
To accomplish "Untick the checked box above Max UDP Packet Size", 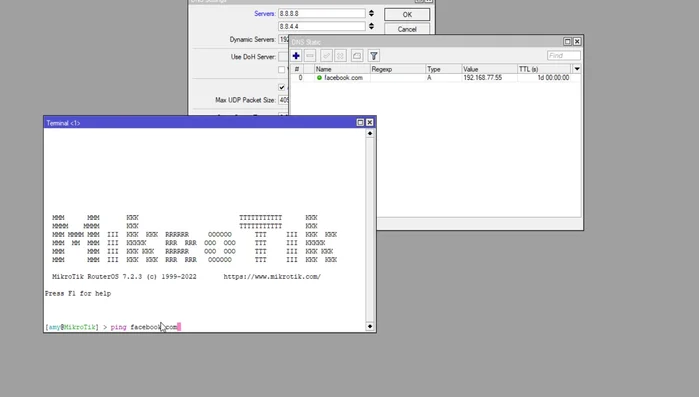I will pyautogui.click(x=281, y=87).
